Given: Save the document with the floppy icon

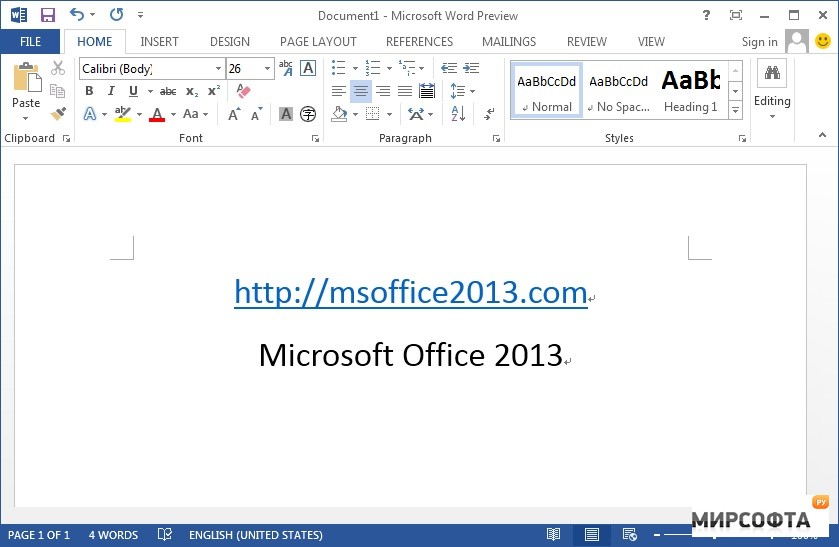Looking at the screenshot, I should point(48,15).
